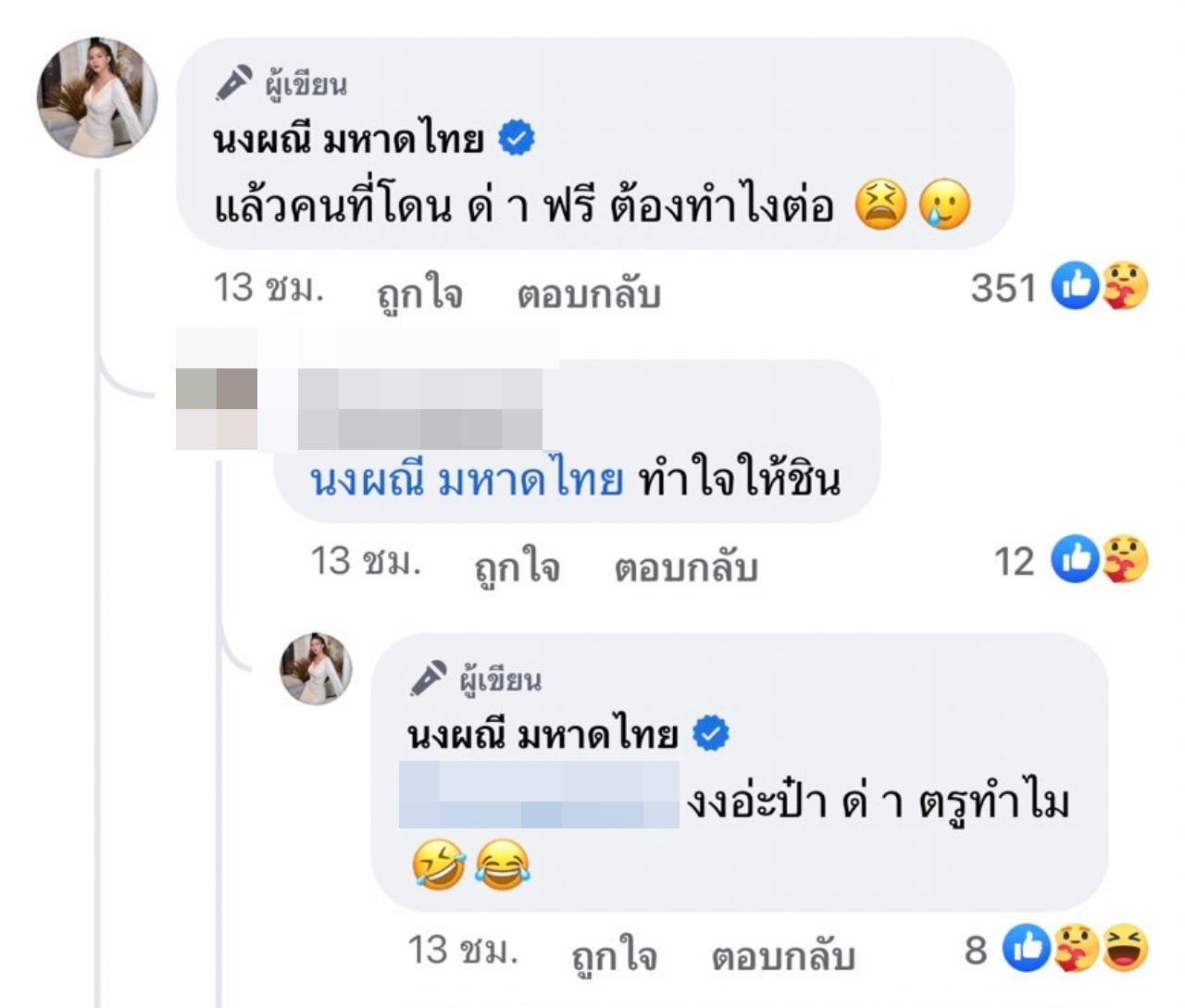The width and height of the screenshot is (1185, 1008).
Task: Open the 351 reactions count
Action: (1004, 288)
